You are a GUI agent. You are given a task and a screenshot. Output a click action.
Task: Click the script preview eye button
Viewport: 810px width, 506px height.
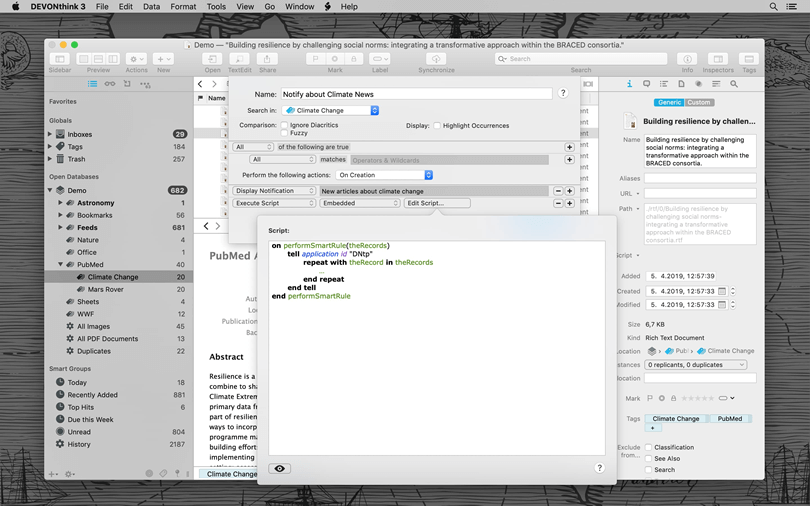point(279,468)
